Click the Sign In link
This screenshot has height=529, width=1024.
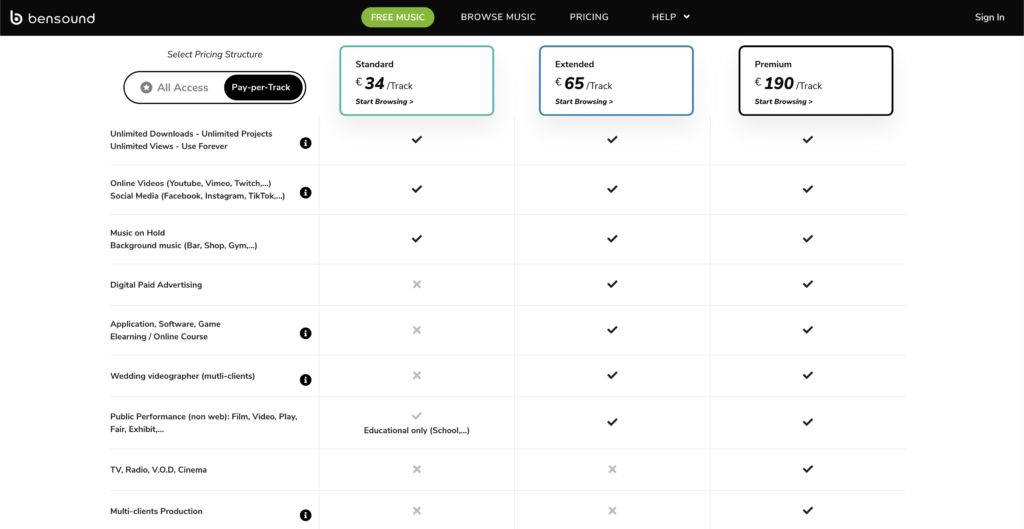tap(989, 17)
